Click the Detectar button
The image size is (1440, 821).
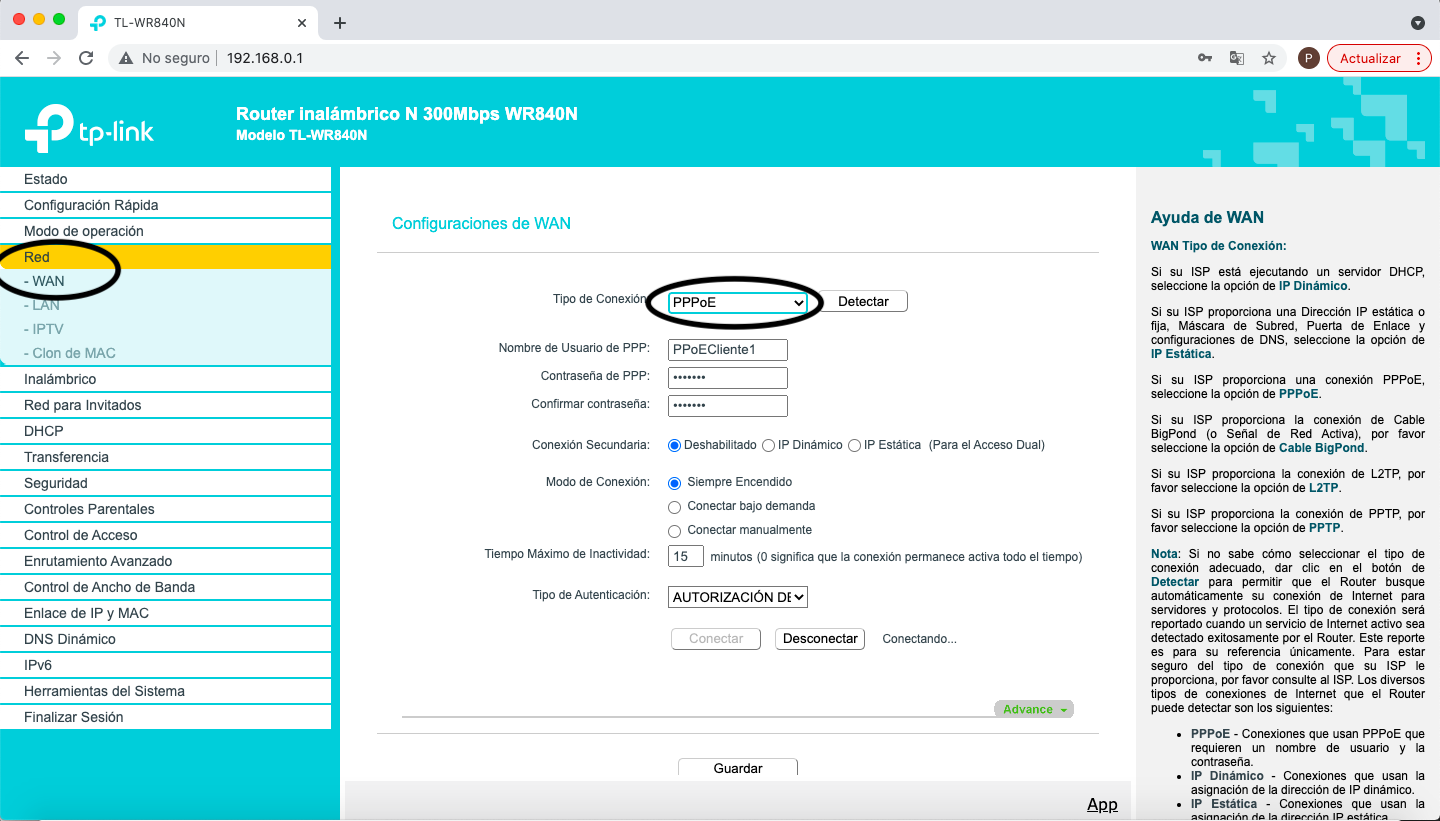(863, 302)
